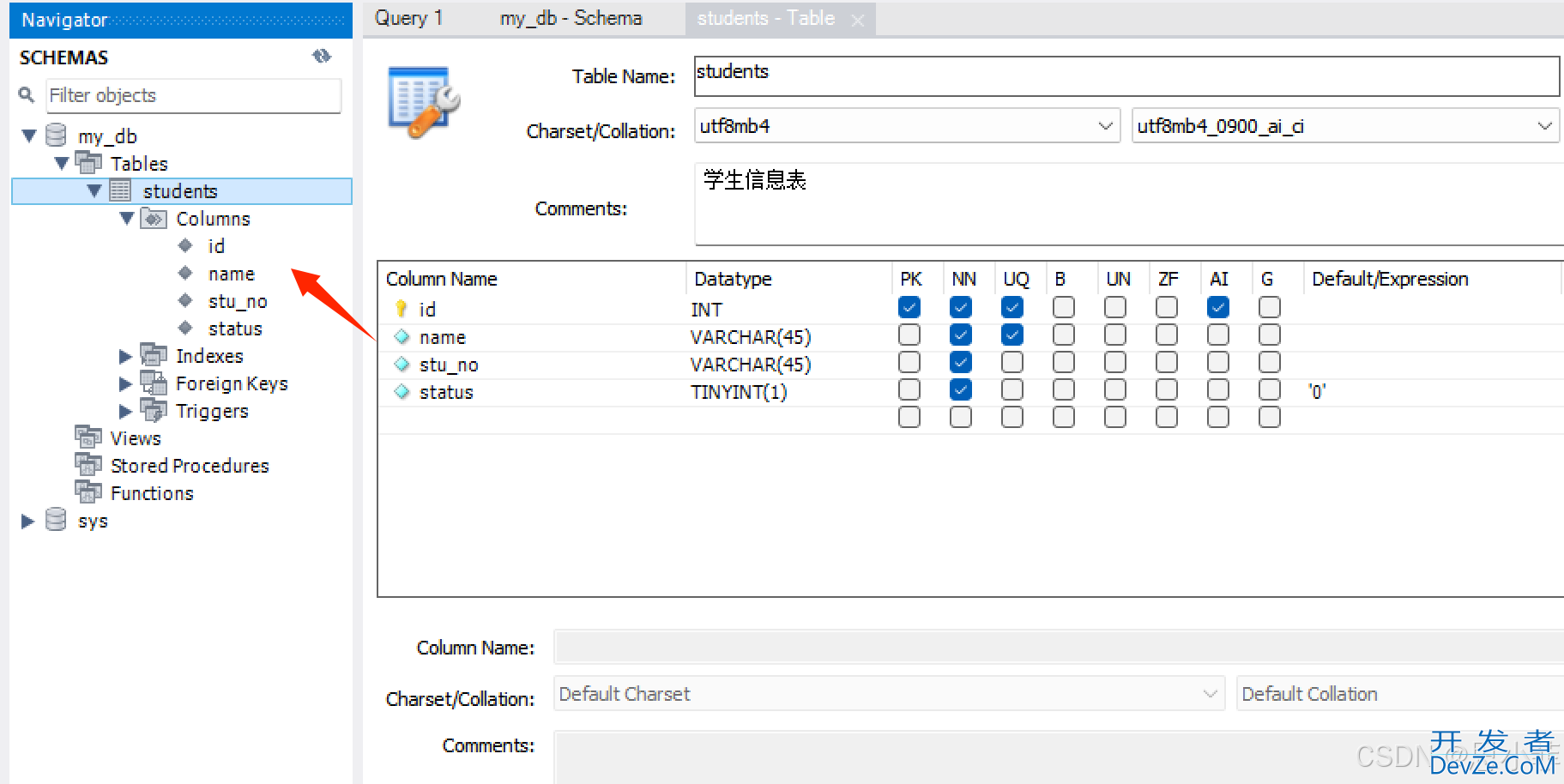Screen dimensions: 1564x784
Task: Enable UQ checkbox for stu_no column
Action: 1012,362
